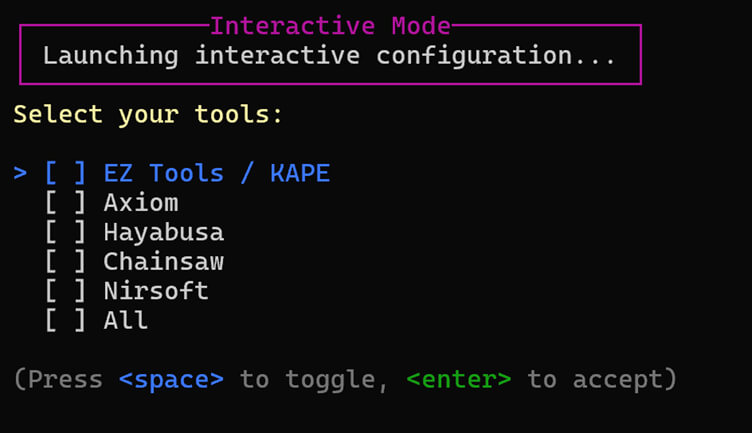The width and height of the screenshot is (752, 433).
Task: Click the All option label
Action: [126, 321]
